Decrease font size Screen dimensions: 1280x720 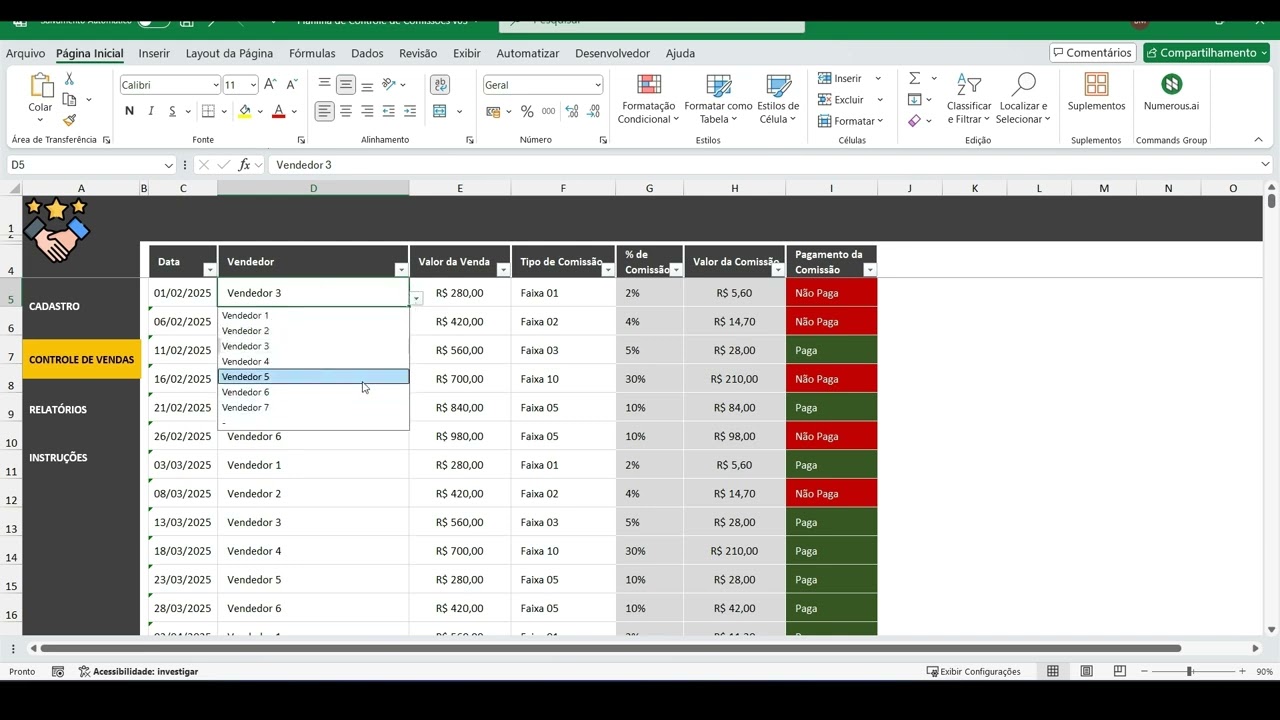point(291,85)
